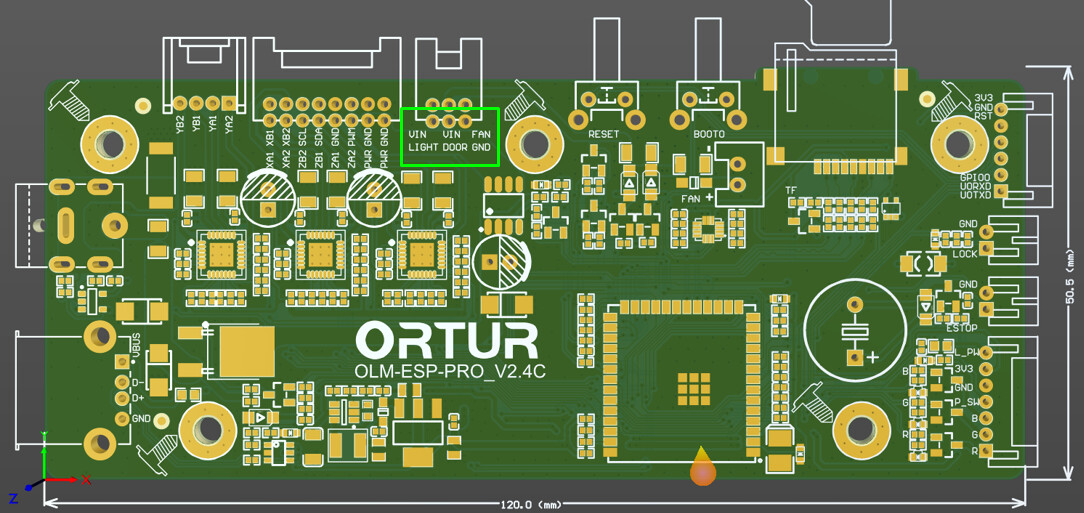The image size is (1084, 513).
Task: Select the buzzer circular footprint
Action: click(857, 330)
